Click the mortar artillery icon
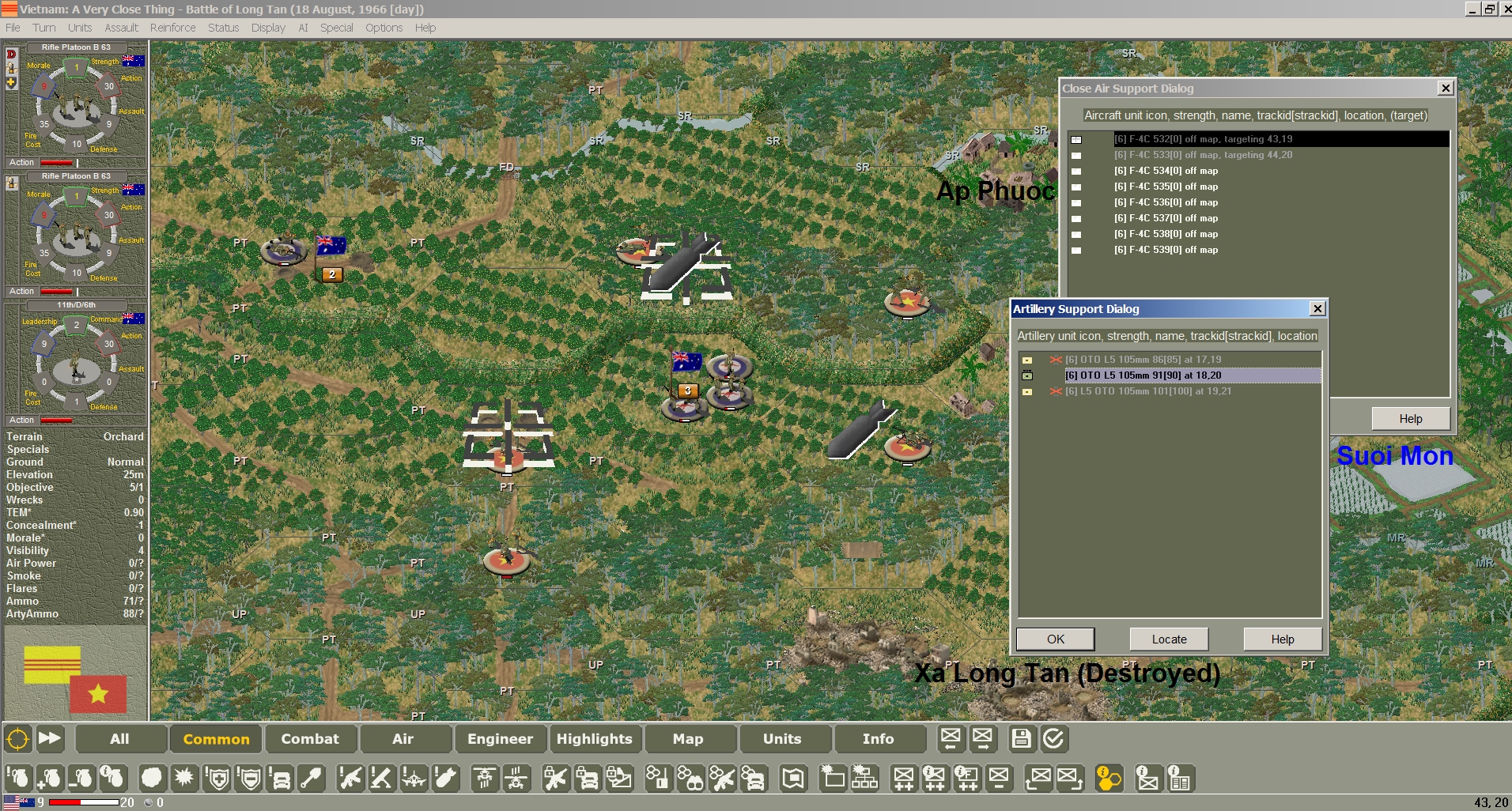Image resolution: width=1512 pixels, height=811 pixels. pos(382,779)
